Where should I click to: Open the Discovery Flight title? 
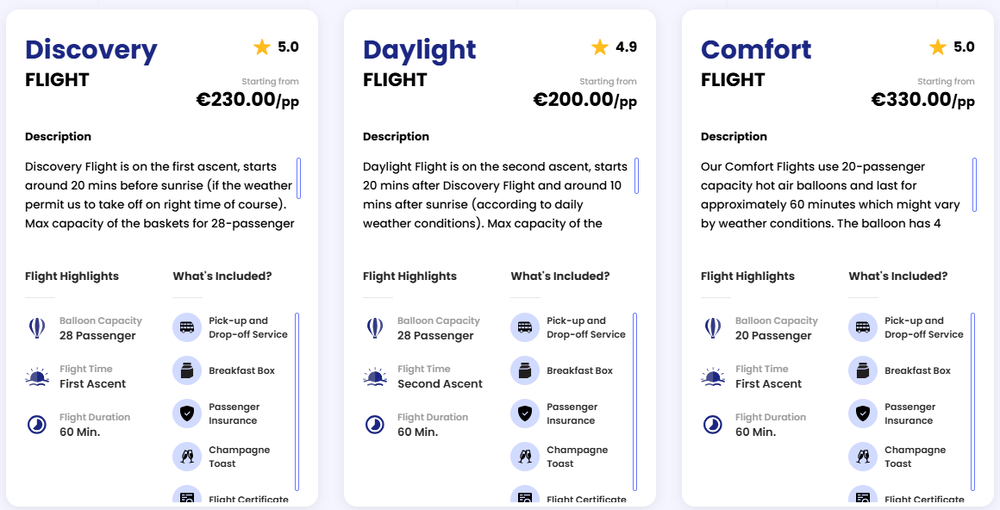pyautogui.click(x=91, y=50)
